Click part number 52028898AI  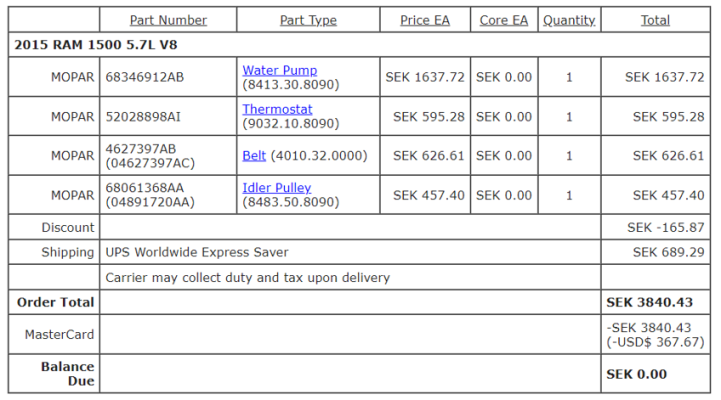coord(143,117)
